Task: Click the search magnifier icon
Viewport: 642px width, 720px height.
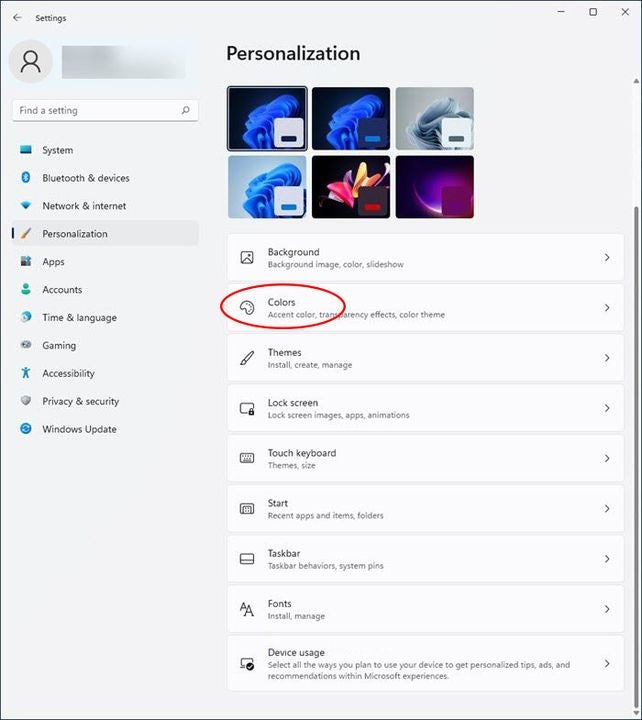Action: tap(186, 110)
